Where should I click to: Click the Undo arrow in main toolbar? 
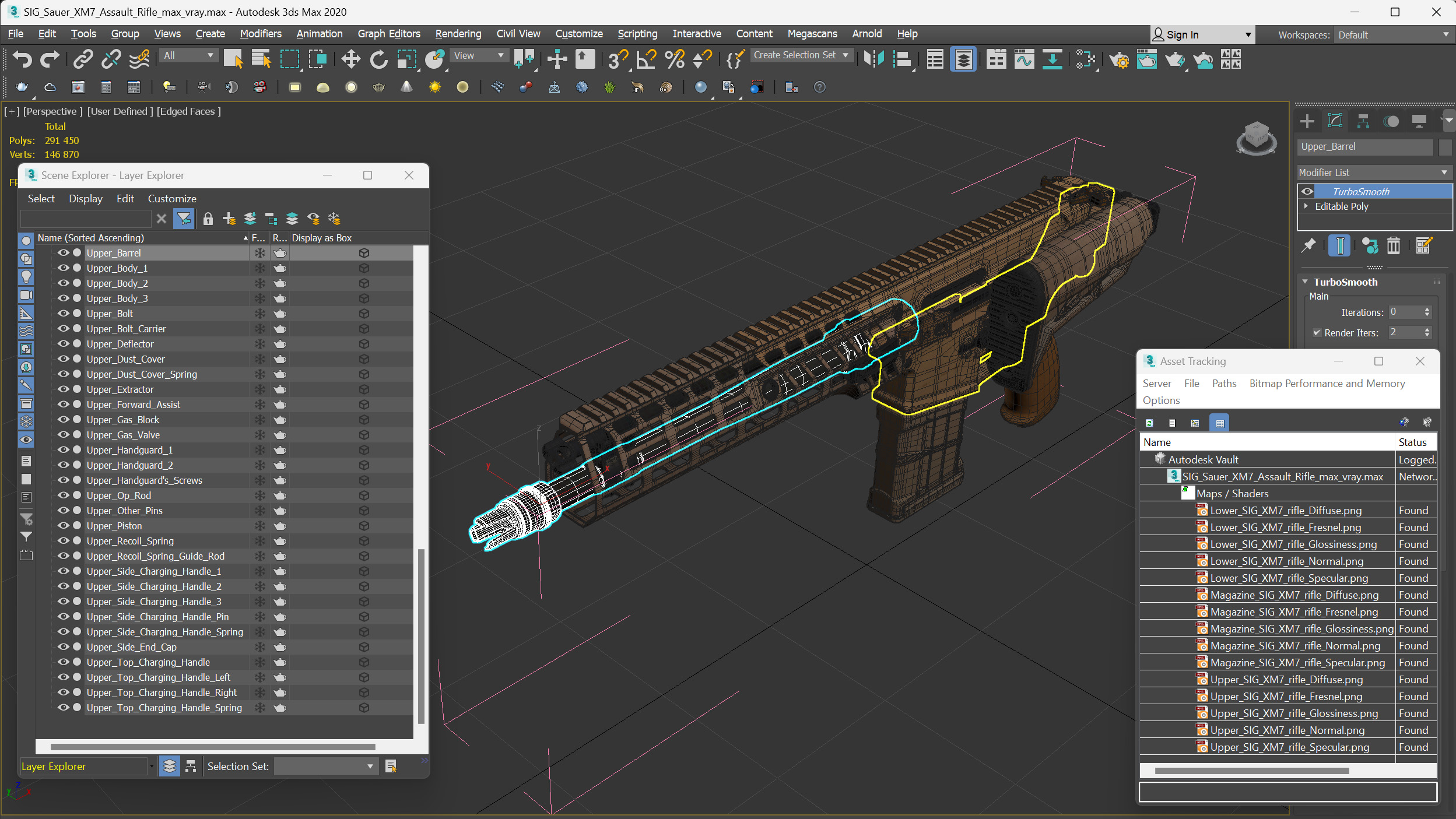22,59
